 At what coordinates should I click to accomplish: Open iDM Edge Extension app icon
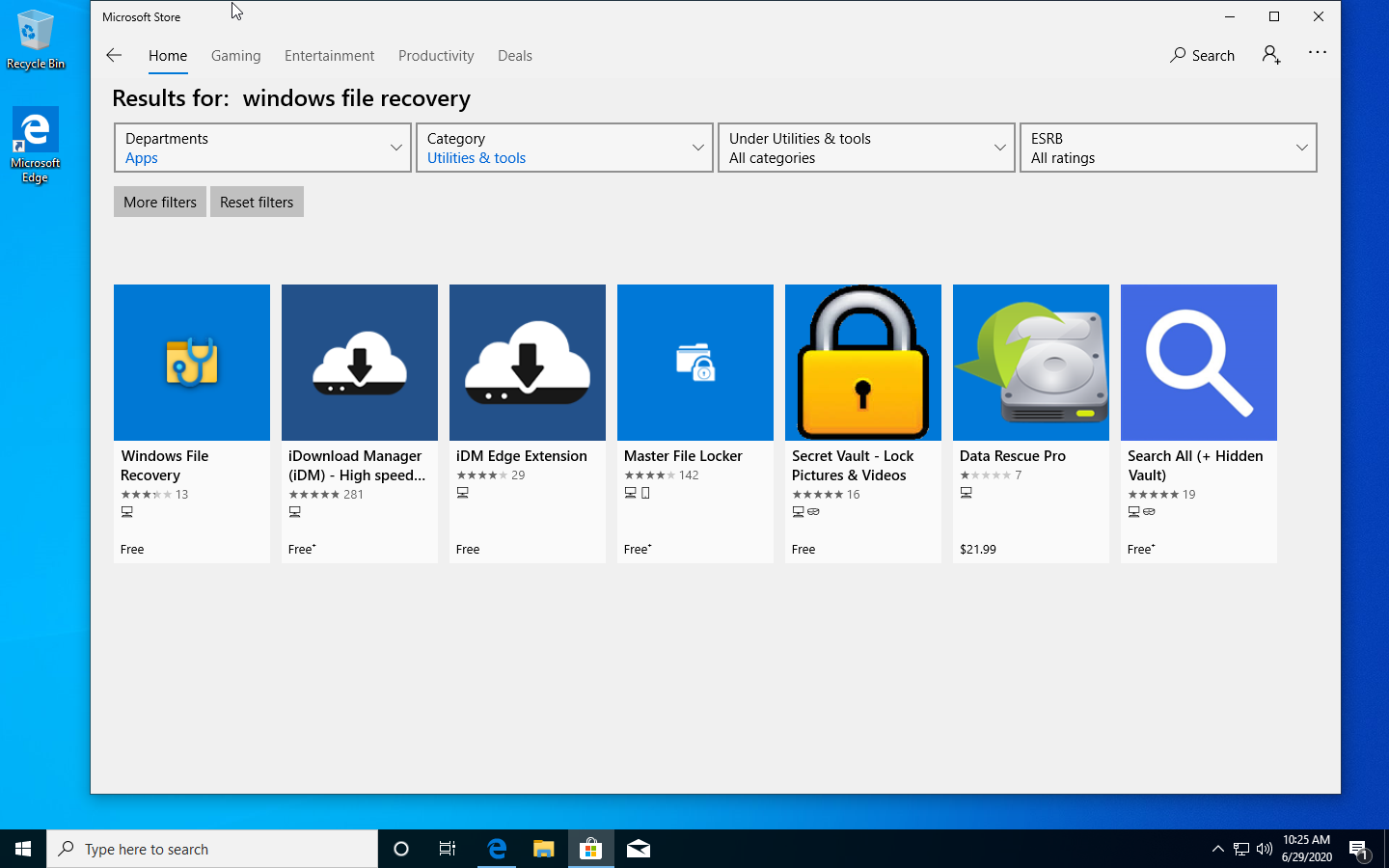528,363
